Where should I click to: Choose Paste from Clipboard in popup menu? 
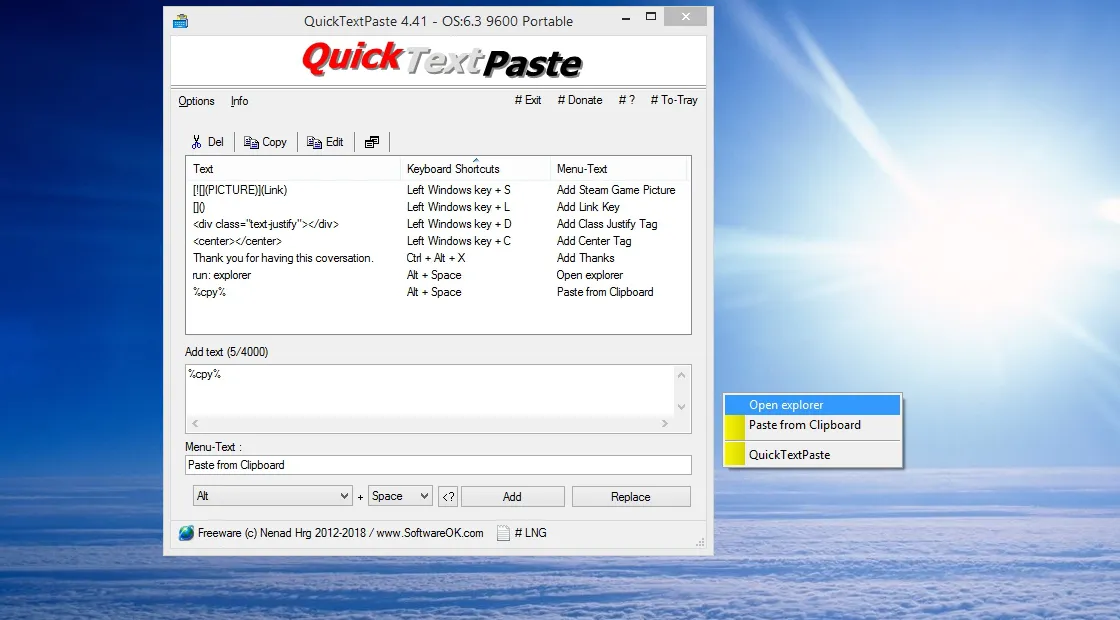813,426
